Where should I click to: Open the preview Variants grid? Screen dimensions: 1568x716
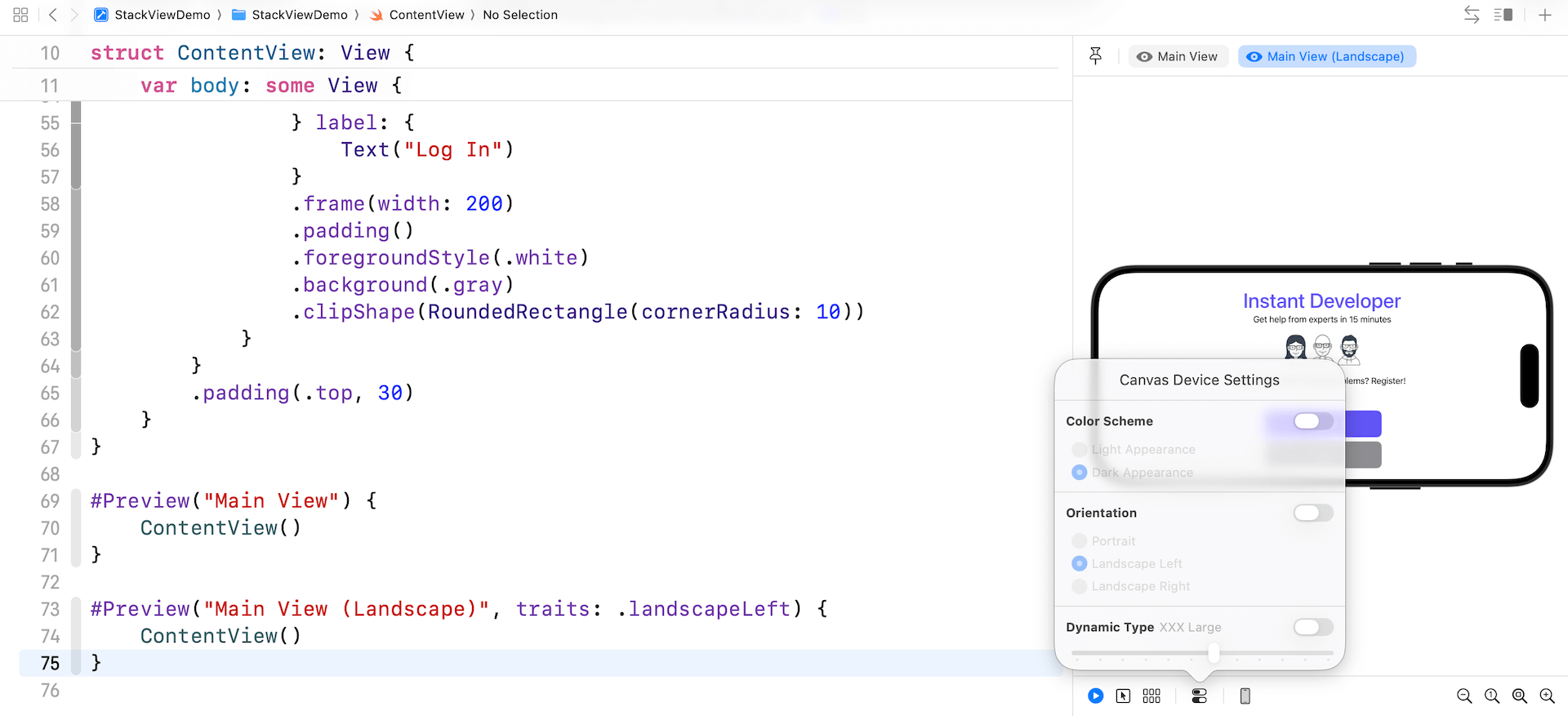click(1151, 696)
